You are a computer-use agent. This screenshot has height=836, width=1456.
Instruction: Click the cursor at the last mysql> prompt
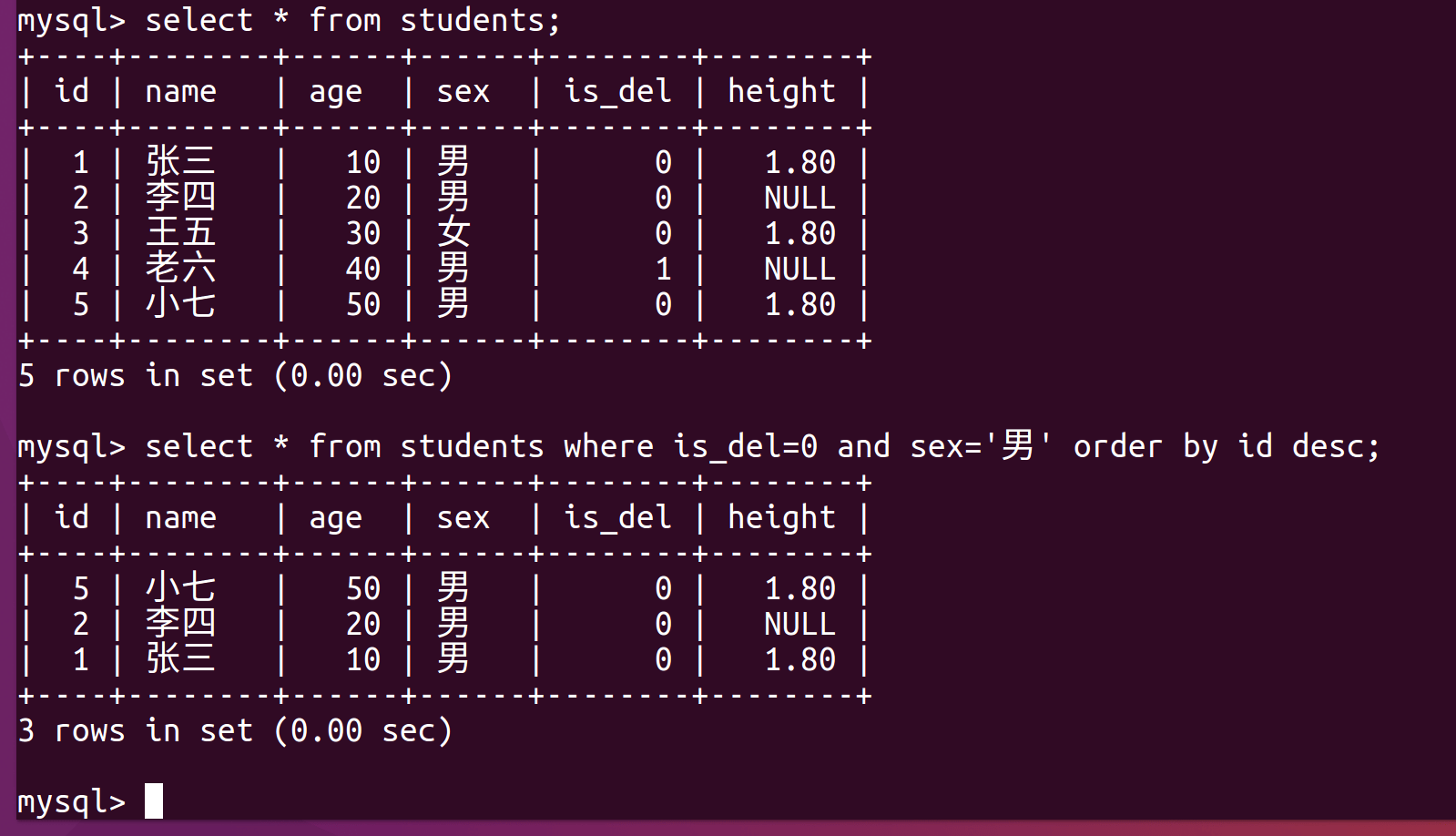coord(154,800)
